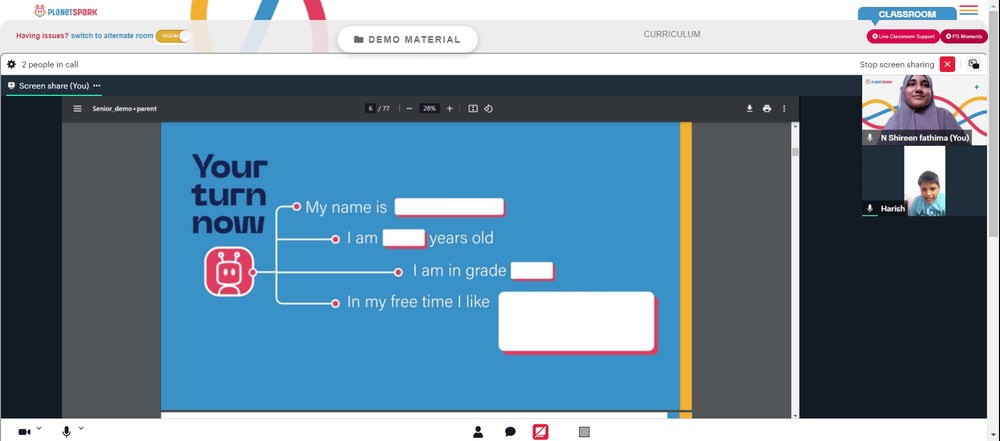Click the "Having issues?" text
The height and width of the screenshot is (441, 1000).
pos(42,36)
